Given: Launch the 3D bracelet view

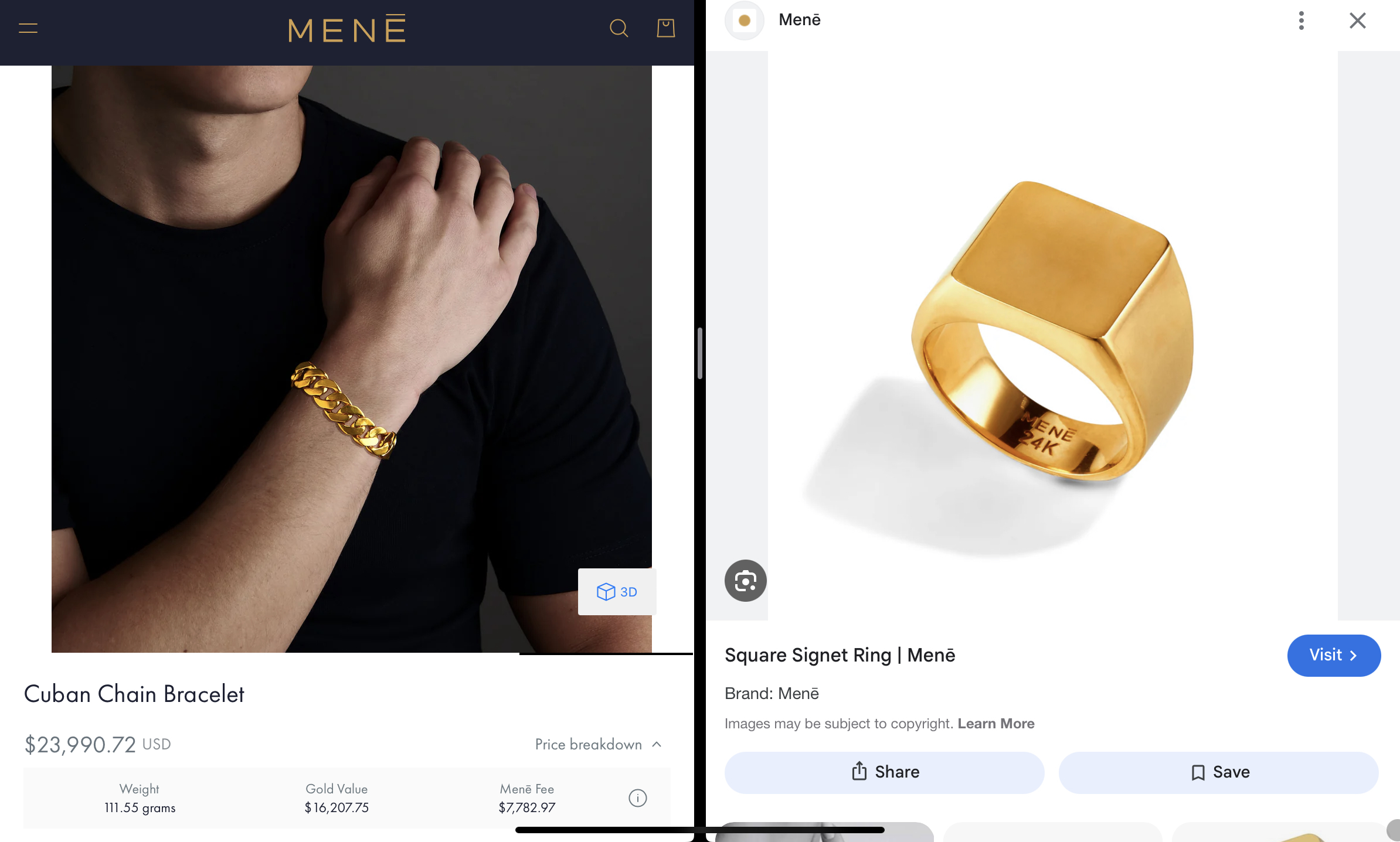Looking at the screenshot, I should pos(617,592).
